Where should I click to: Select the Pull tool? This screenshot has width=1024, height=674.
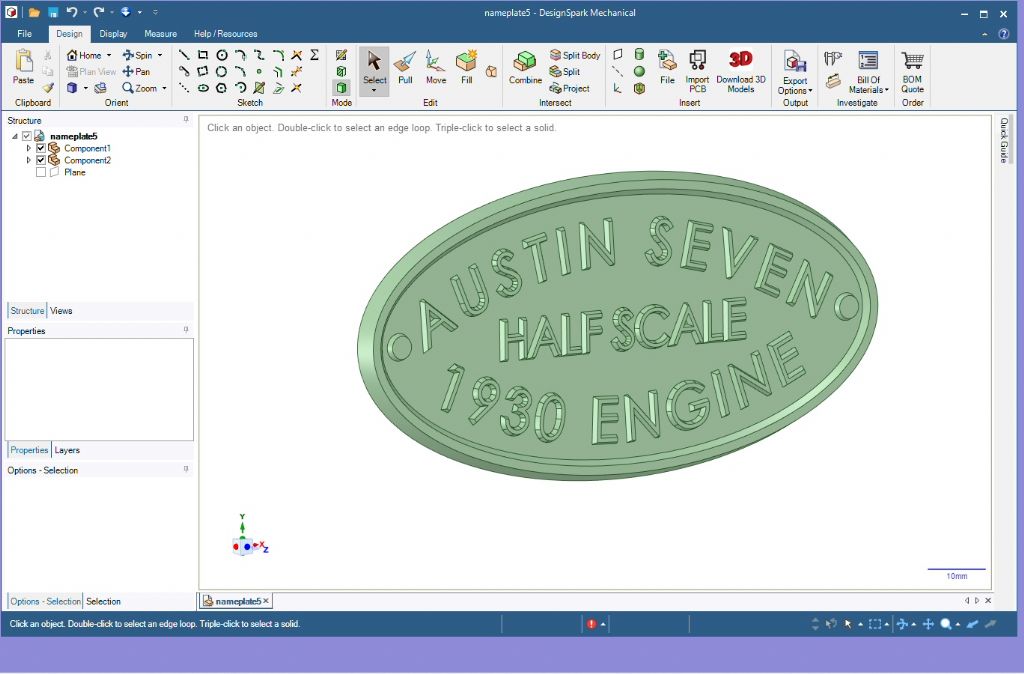(x=405, y=67)
